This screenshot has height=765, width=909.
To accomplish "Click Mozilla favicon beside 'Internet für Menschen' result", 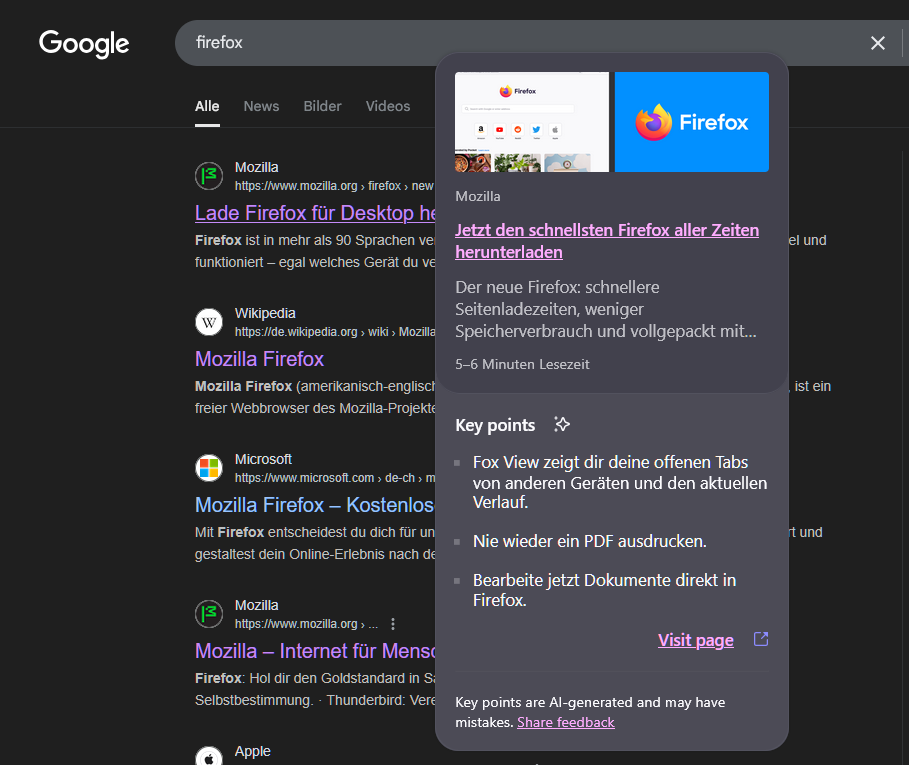I will (209, 614).
